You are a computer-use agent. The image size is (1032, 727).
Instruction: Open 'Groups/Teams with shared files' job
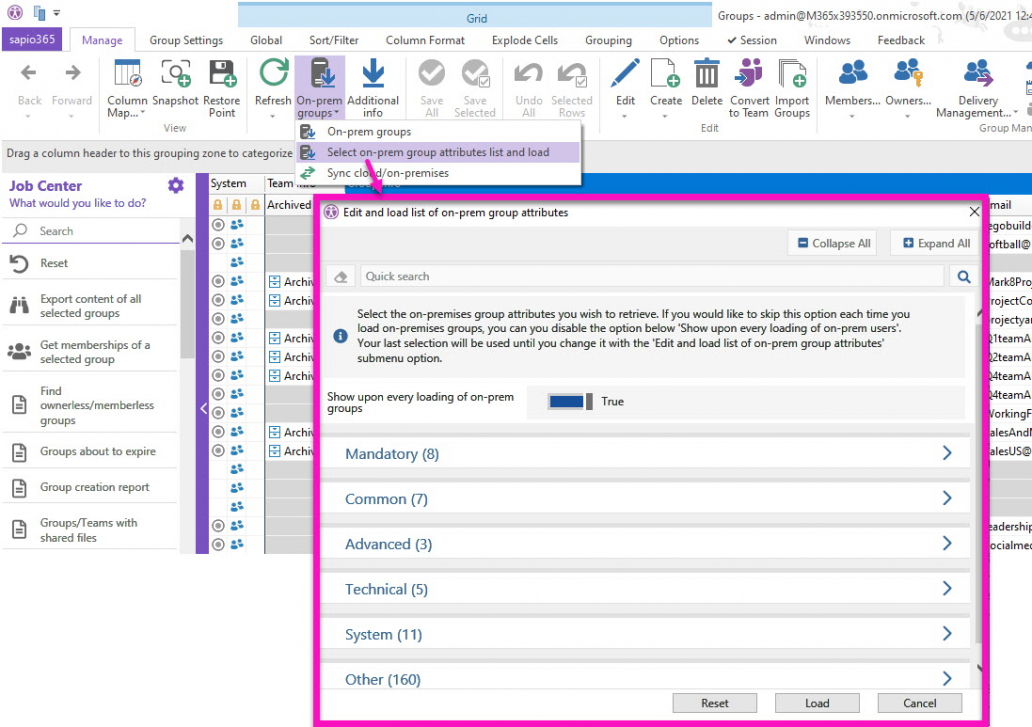pyautogui.click(x=91, y=530)
